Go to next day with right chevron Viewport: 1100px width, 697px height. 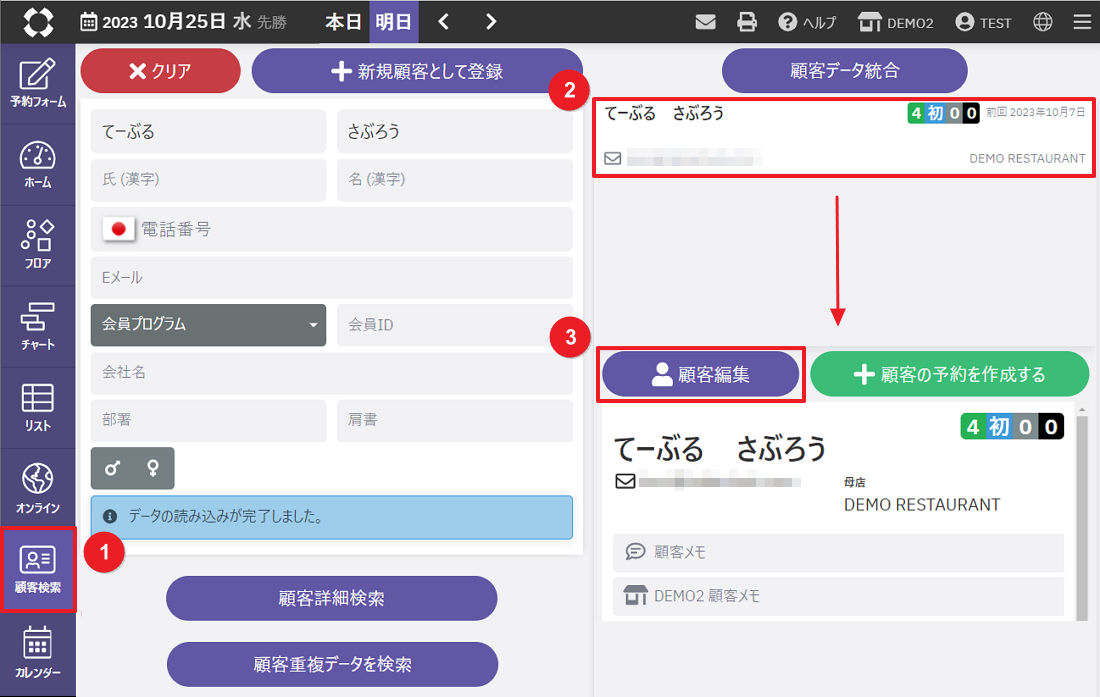click(x=490, y=22)
